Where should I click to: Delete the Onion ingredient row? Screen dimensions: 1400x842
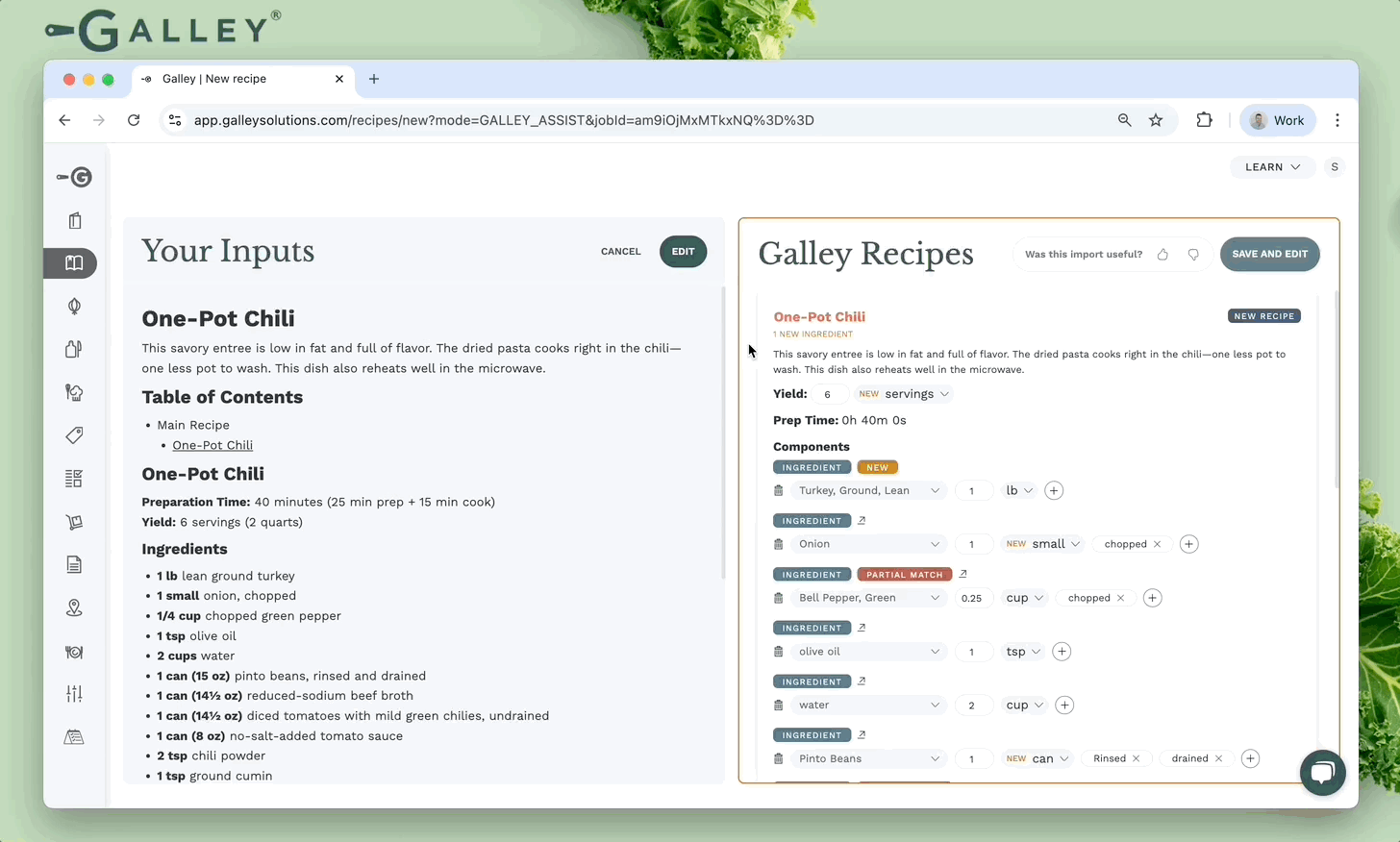[x=779, y=544]
